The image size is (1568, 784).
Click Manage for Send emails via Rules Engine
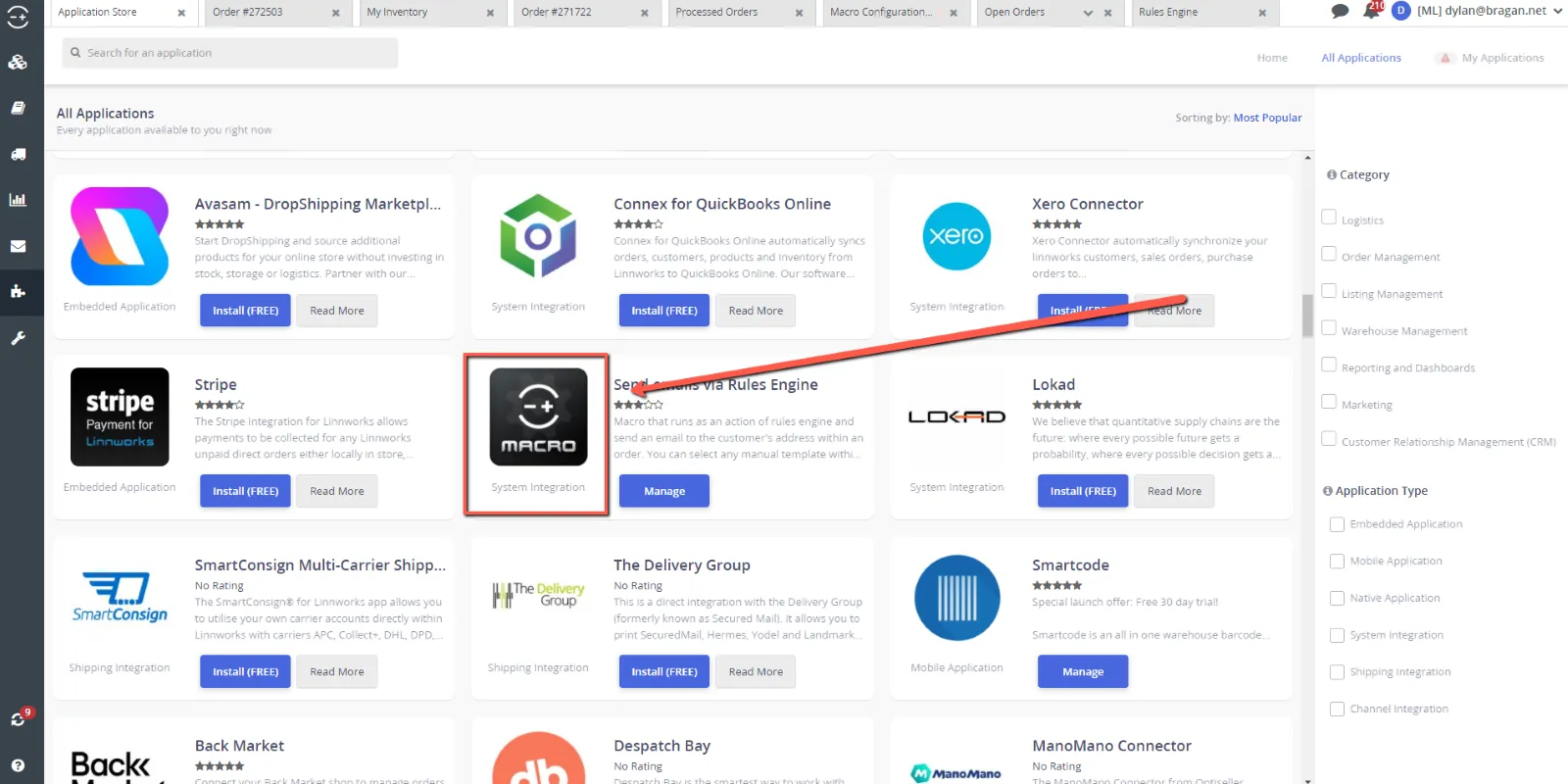664,491
